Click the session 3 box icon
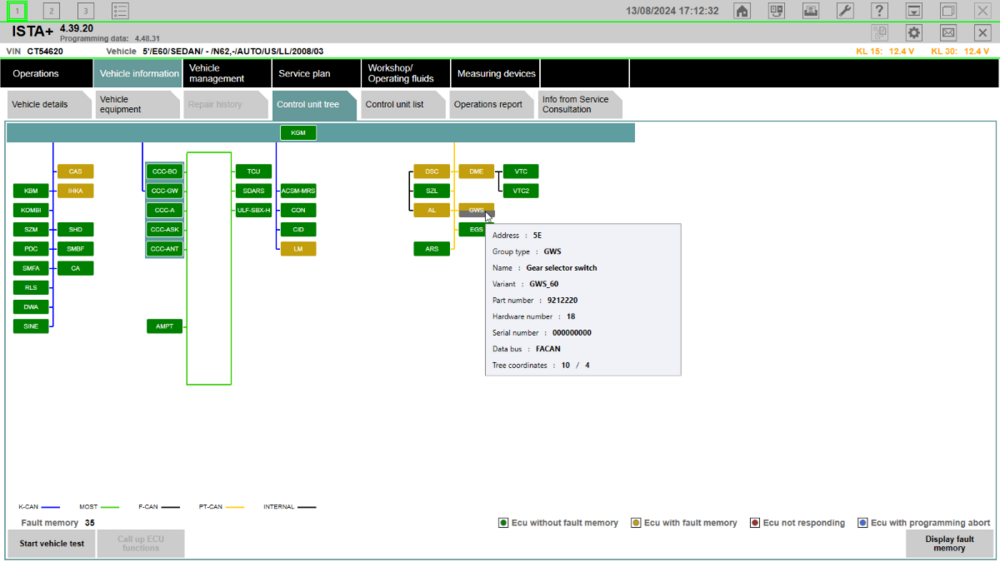Screen dimensions: 1000x562 coord(85,11)
